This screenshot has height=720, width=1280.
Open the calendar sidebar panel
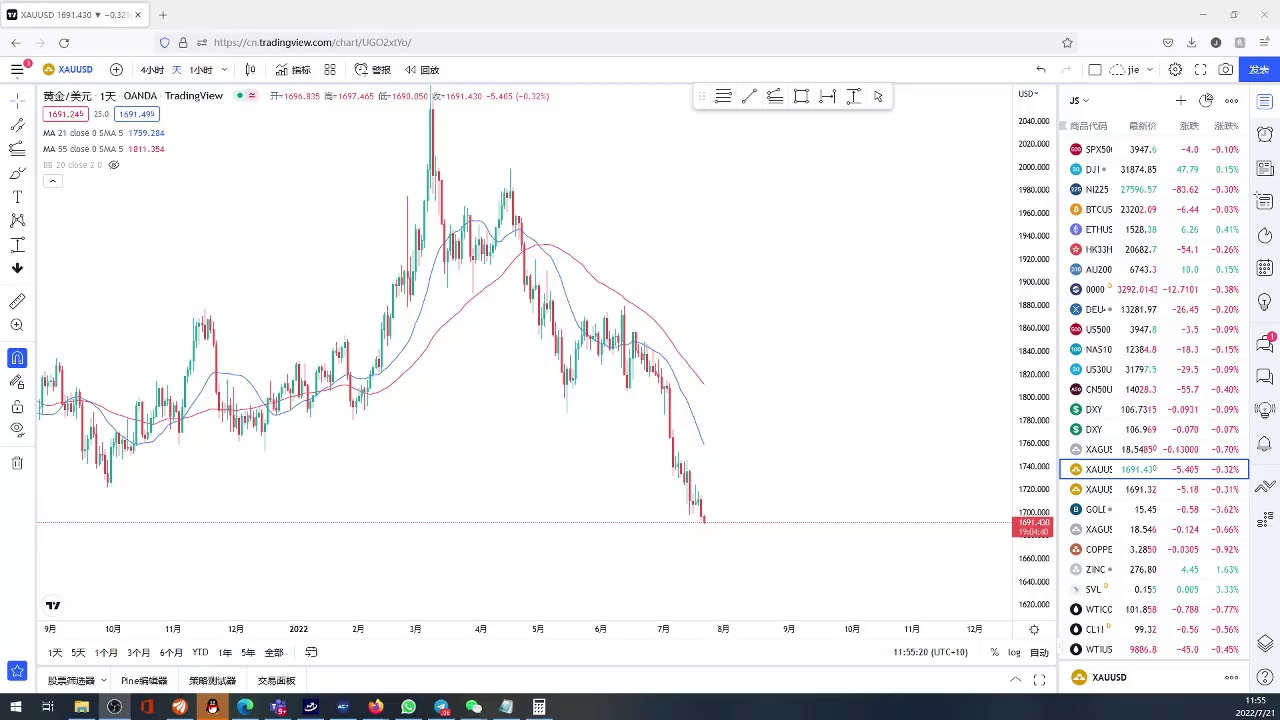tap(1265, 268)
